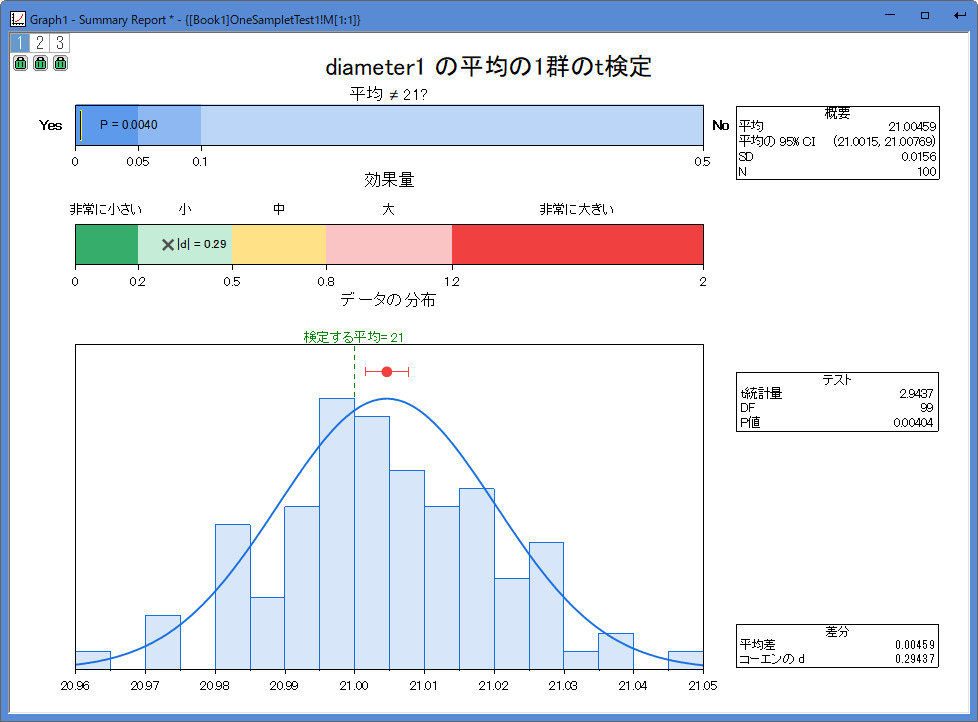Click the テスト statistics table

[x=837, y=401]
